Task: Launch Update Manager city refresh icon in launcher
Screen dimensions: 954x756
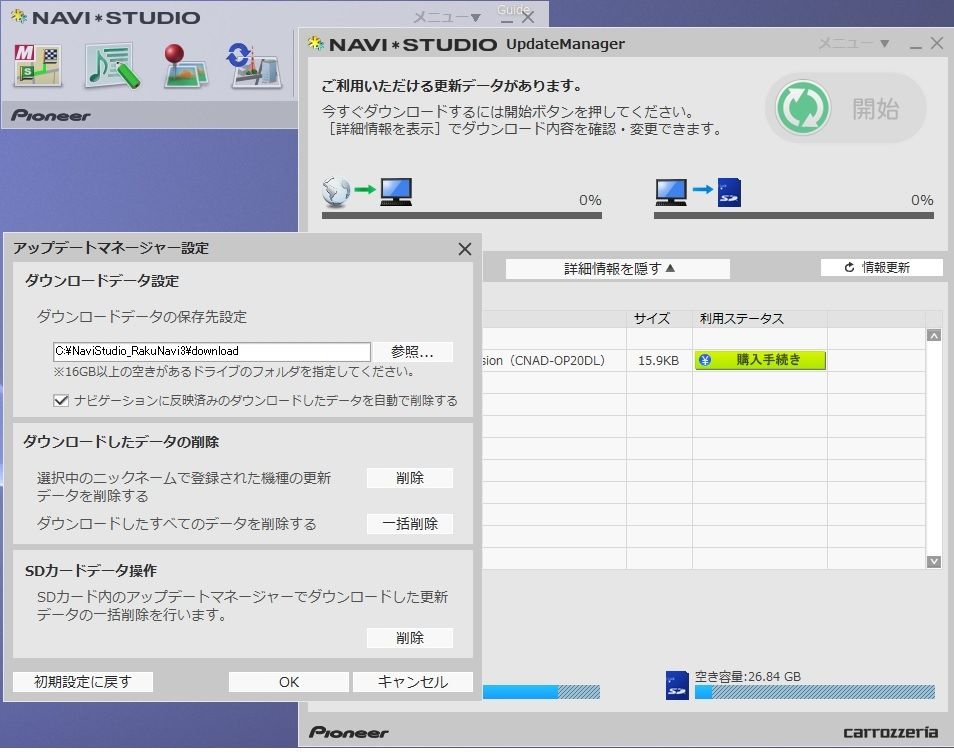Action: pyautogui.click(x=254, y=65)
